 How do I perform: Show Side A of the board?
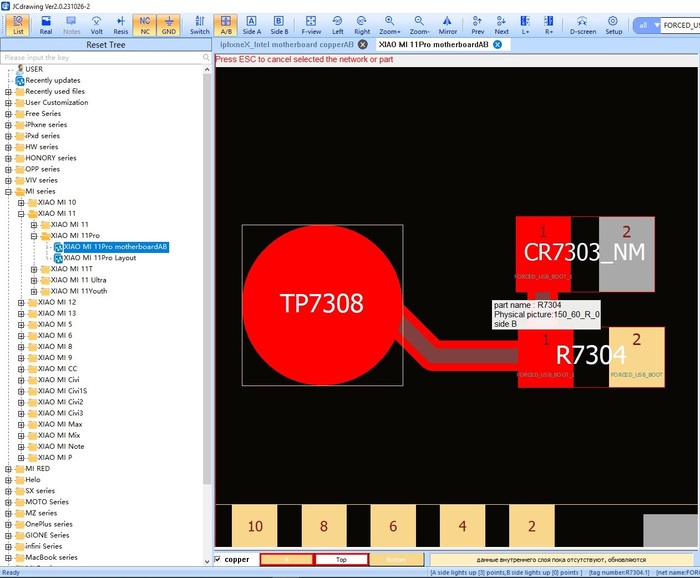click(252, 24)
